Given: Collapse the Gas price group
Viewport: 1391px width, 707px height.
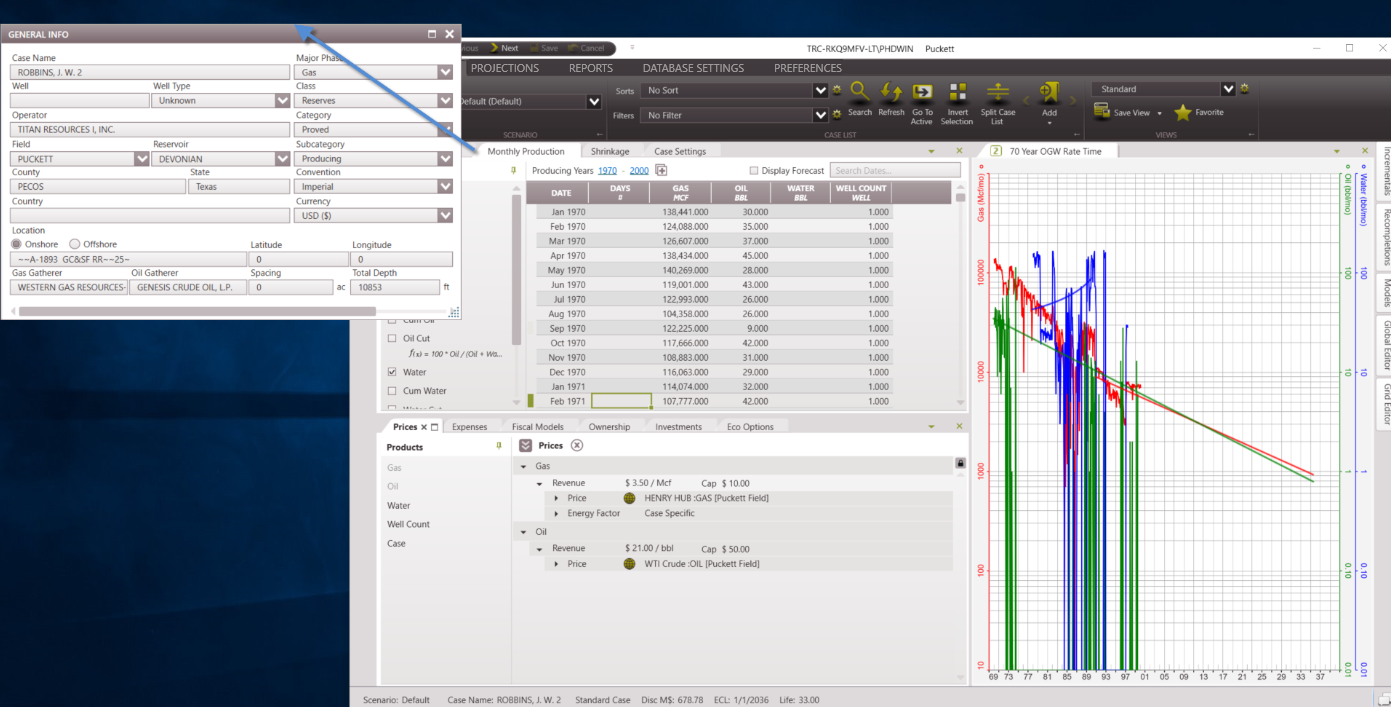Looking at the screenshot, I should pos(523,467).
